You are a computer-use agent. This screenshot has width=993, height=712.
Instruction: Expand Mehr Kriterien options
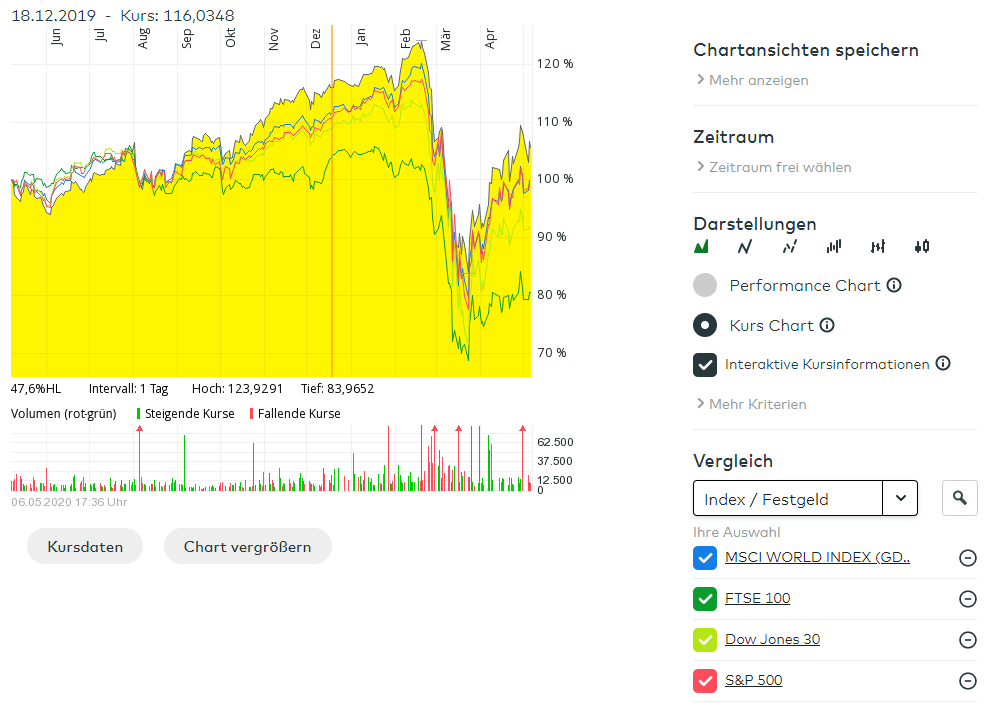click(757, 404)
